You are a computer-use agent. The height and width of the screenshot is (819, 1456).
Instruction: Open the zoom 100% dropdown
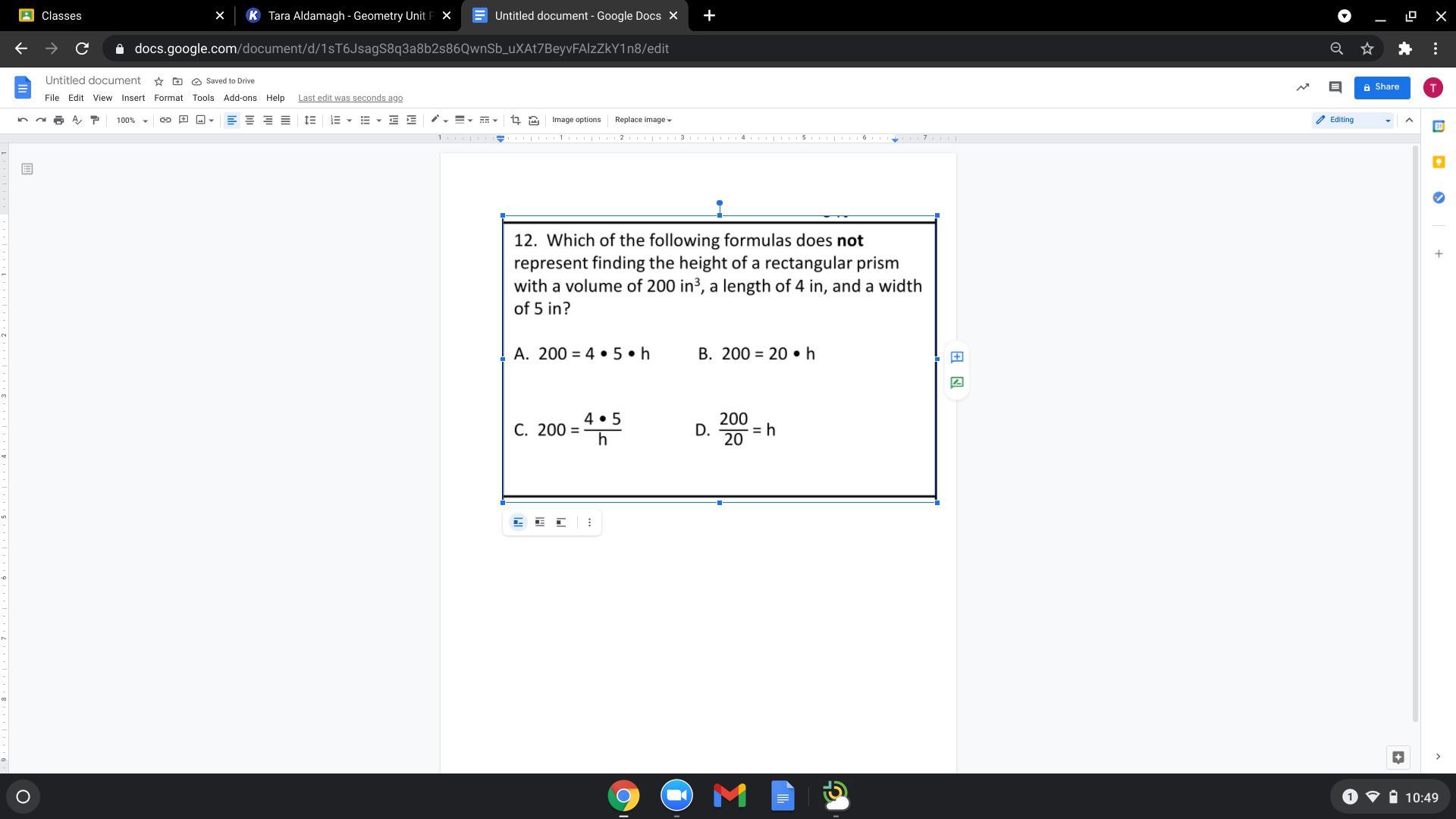[x=132, y=120]
